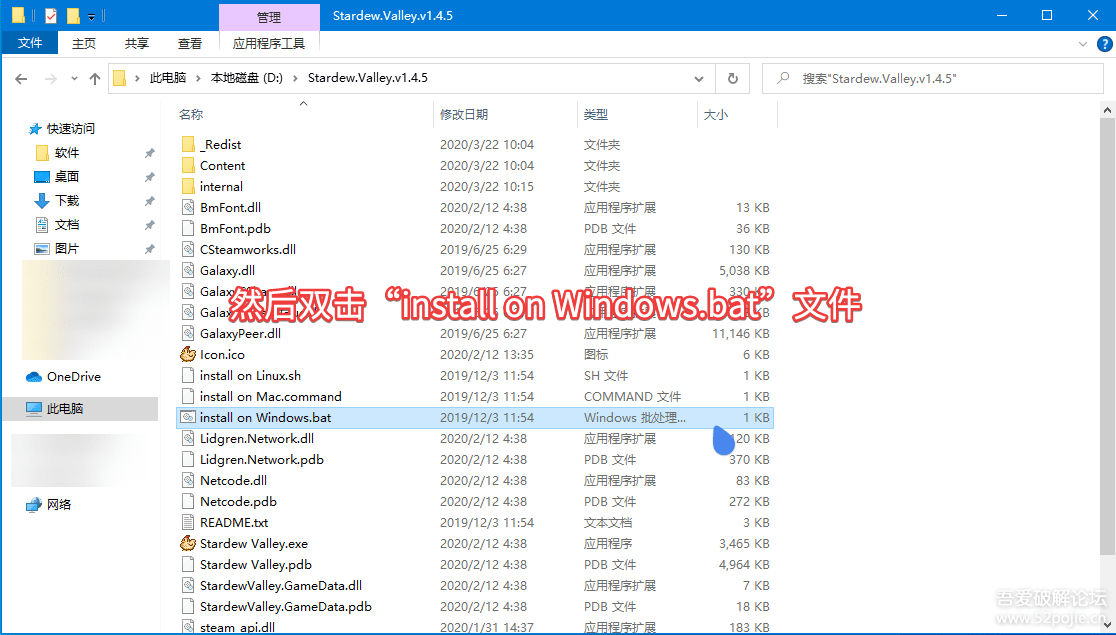The width and height of the screenshot is (1116, 635).
Task: Click 本地磁盘 (D:) in address path
Action: (246, 78)
